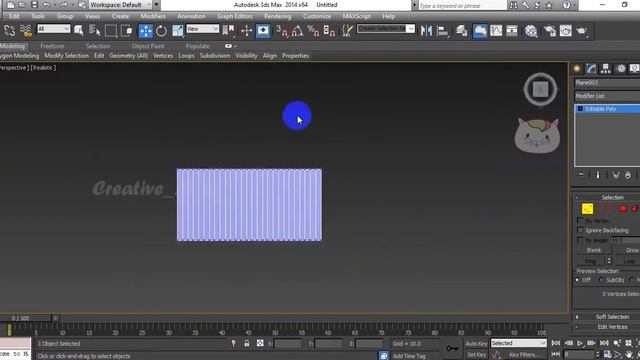Open the Schematic View icon

tap(512, 31)
